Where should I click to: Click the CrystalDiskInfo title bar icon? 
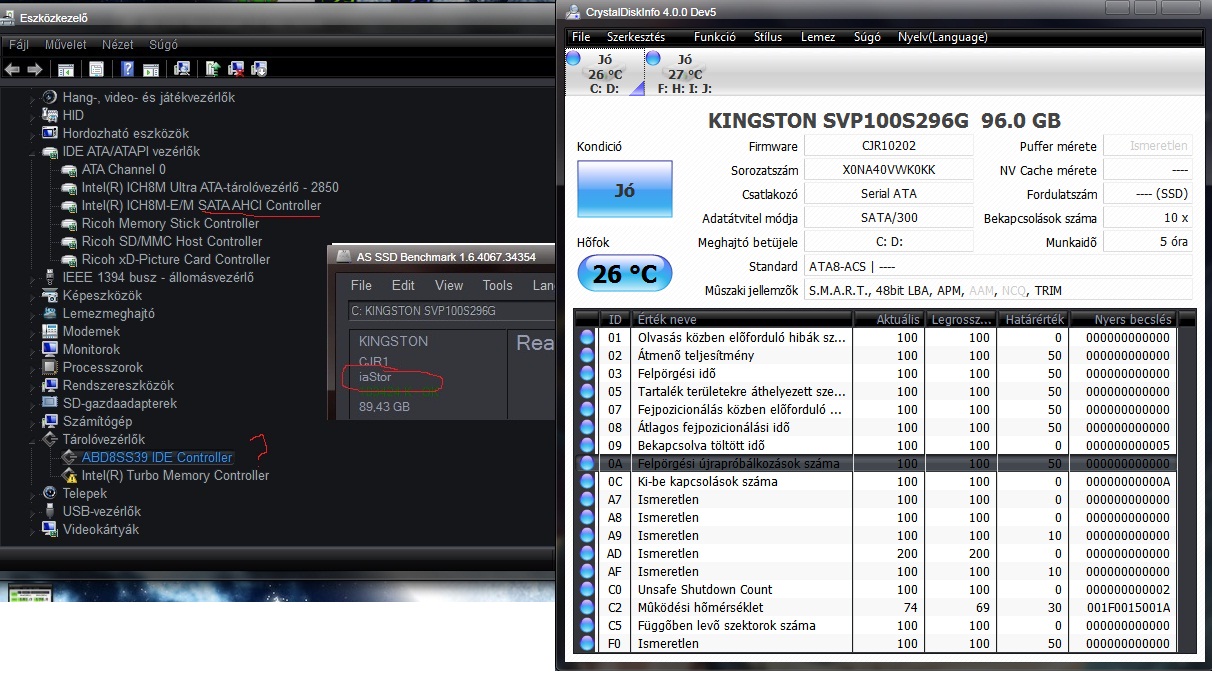pyautogui.click(x=572, y=11)
